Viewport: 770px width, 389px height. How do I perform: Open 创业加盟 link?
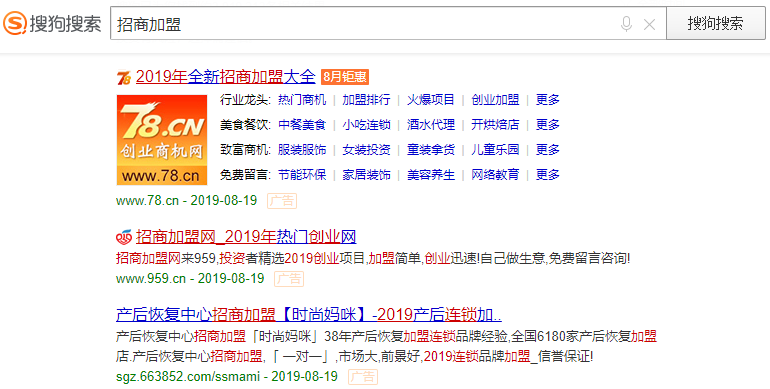495,100
